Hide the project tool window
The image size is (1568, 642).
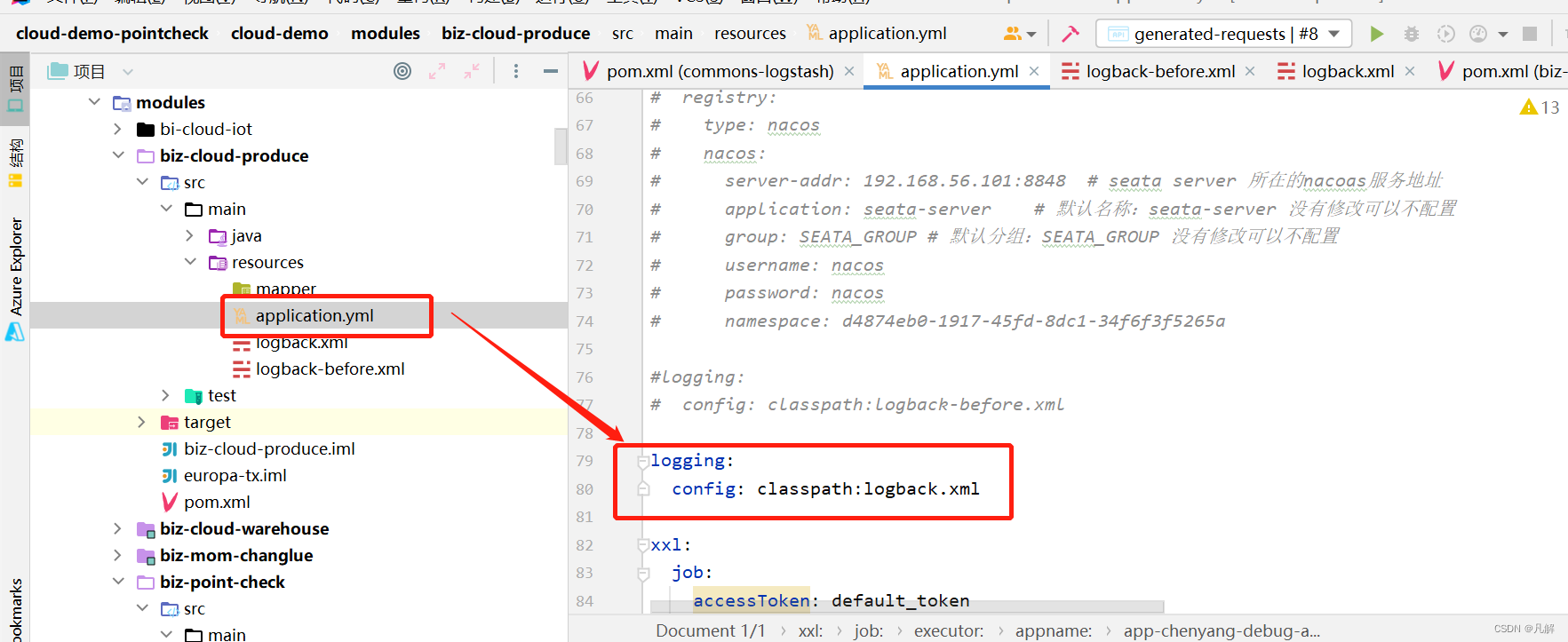(x=551, y=71)
